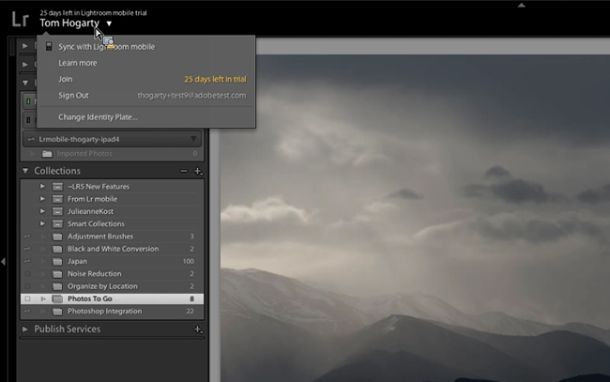This screenshot has width=610, height=382.
Task: Click the Publish Services panel title
Action: (x=67, y=329)
